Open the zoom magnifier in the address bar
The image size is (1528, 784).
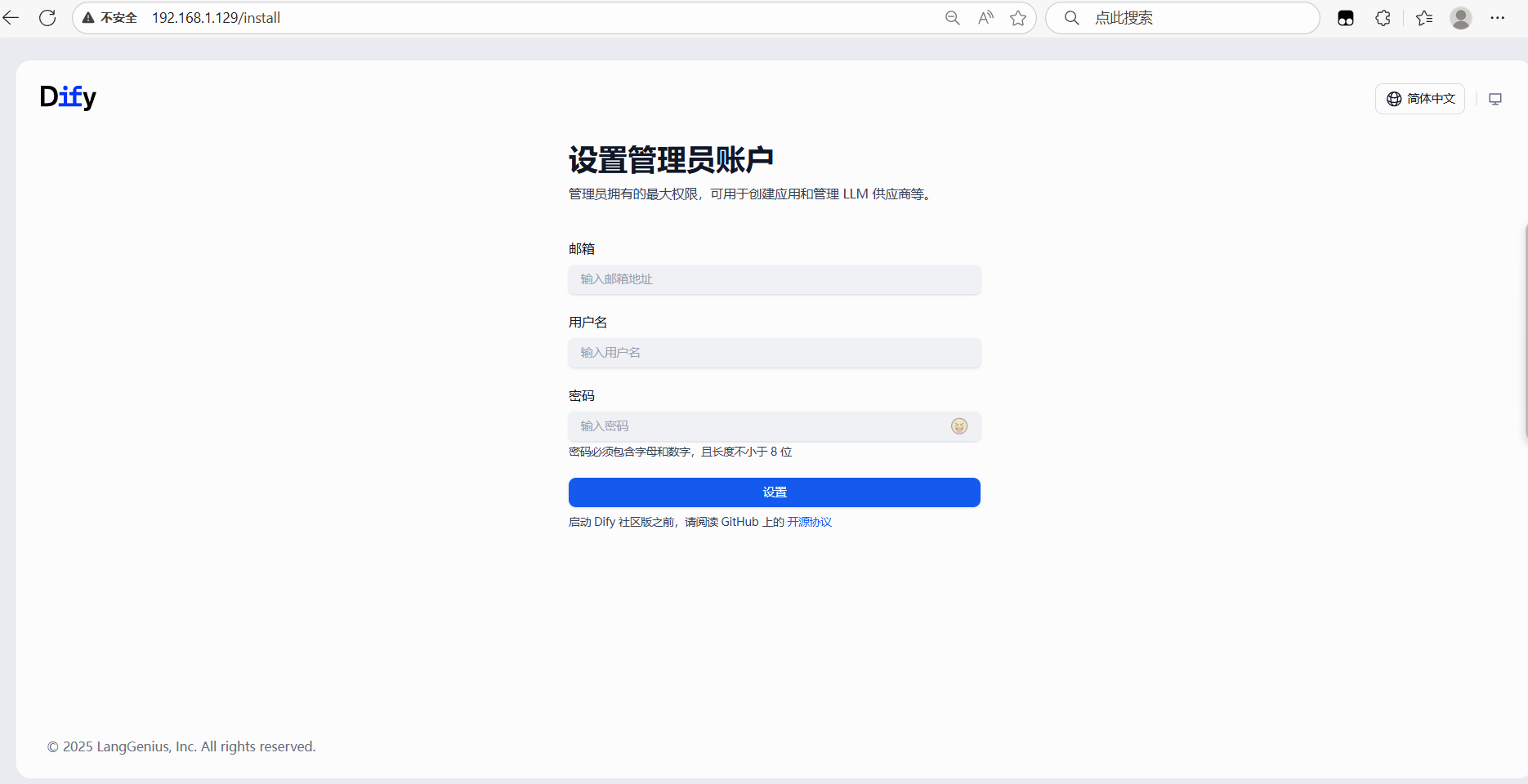[952, 18]
